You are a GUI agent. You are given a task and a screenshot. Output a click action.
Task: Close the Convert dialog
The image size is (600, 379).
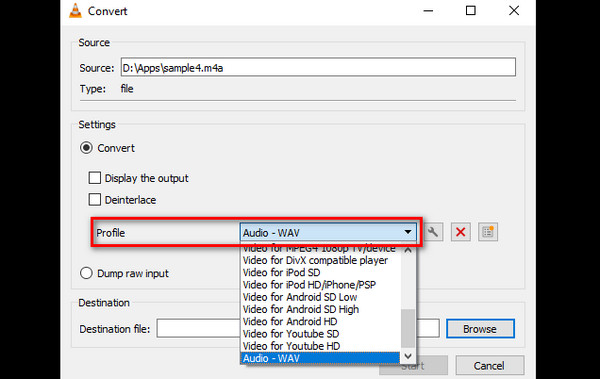[514, 11]
